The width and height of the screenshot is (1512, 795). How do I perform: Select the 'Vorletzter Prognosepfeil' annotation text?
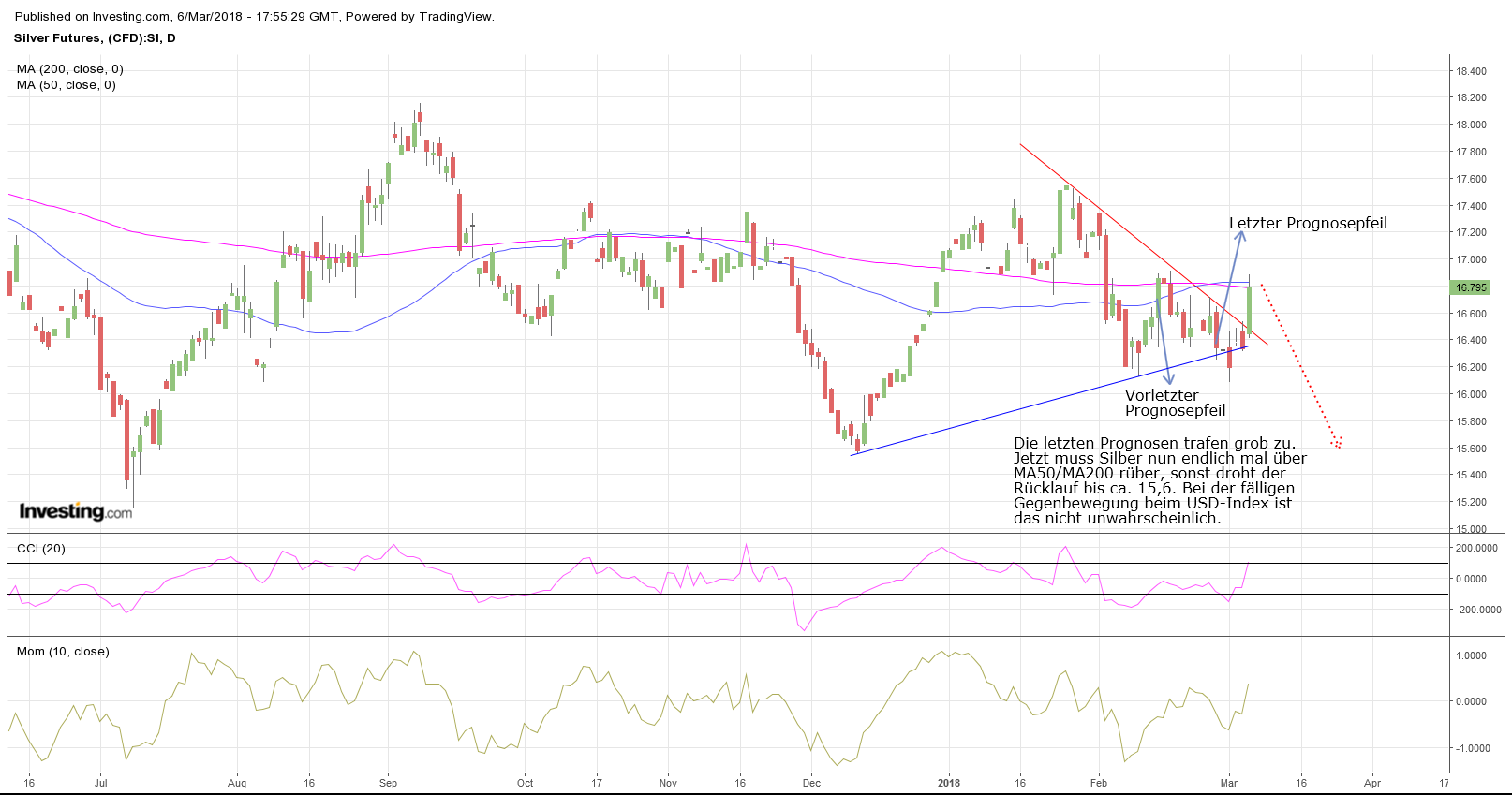click(x=1175, y=403)
